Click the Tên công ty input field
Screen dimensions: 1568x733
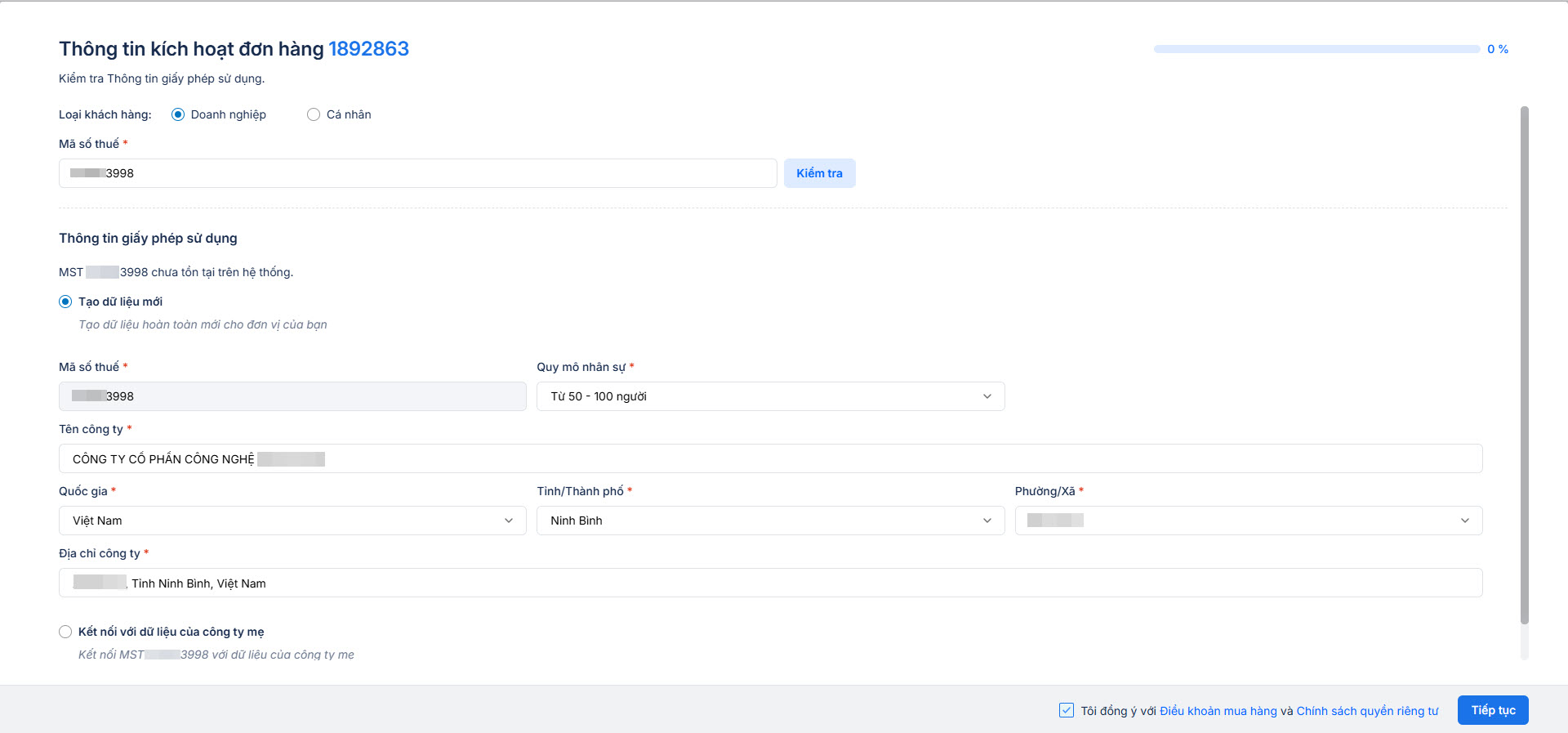770,458
